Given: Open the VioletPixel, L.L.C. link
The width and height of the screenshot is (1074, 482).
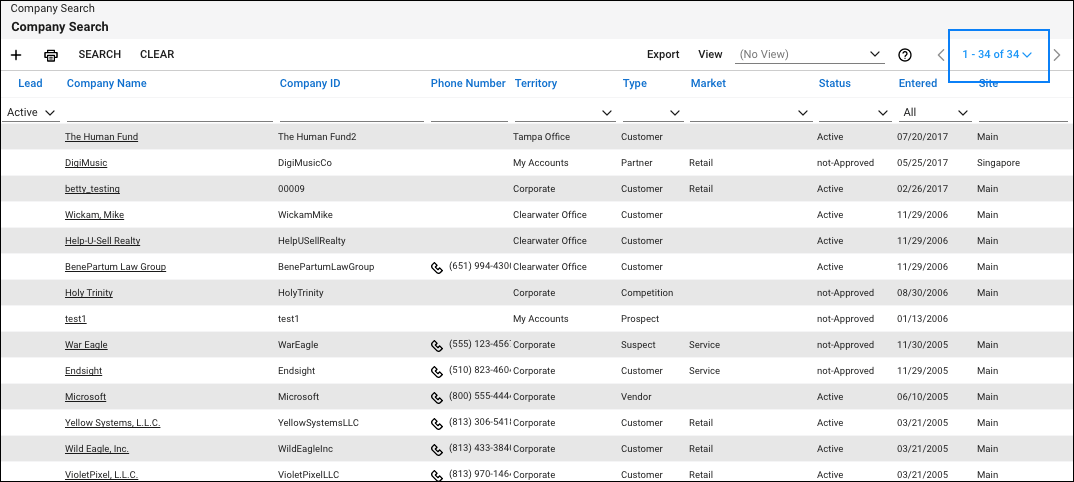Looking at the screenshot, I should click(101, 474).
